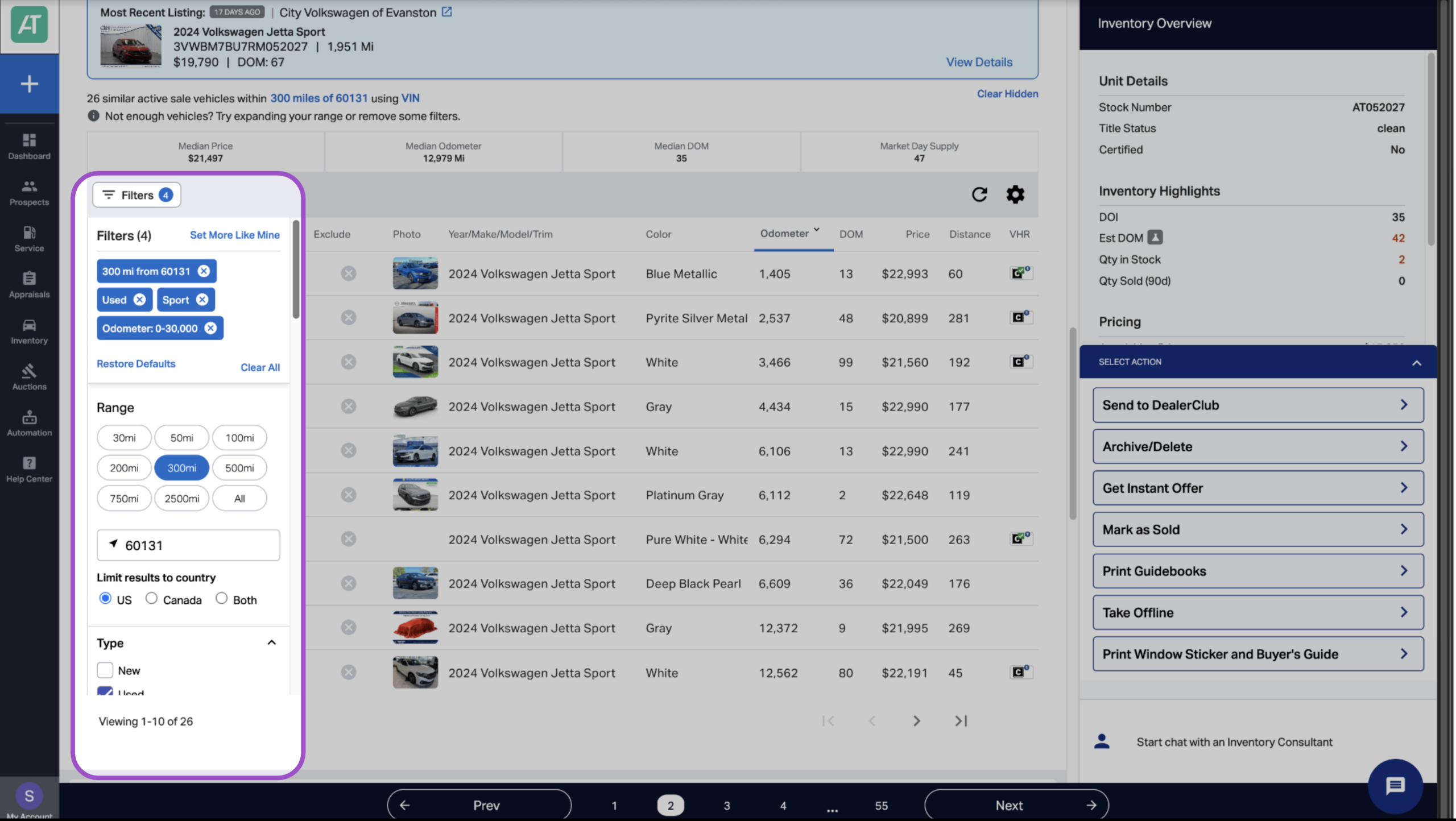Click View Details link

(979, 62)
